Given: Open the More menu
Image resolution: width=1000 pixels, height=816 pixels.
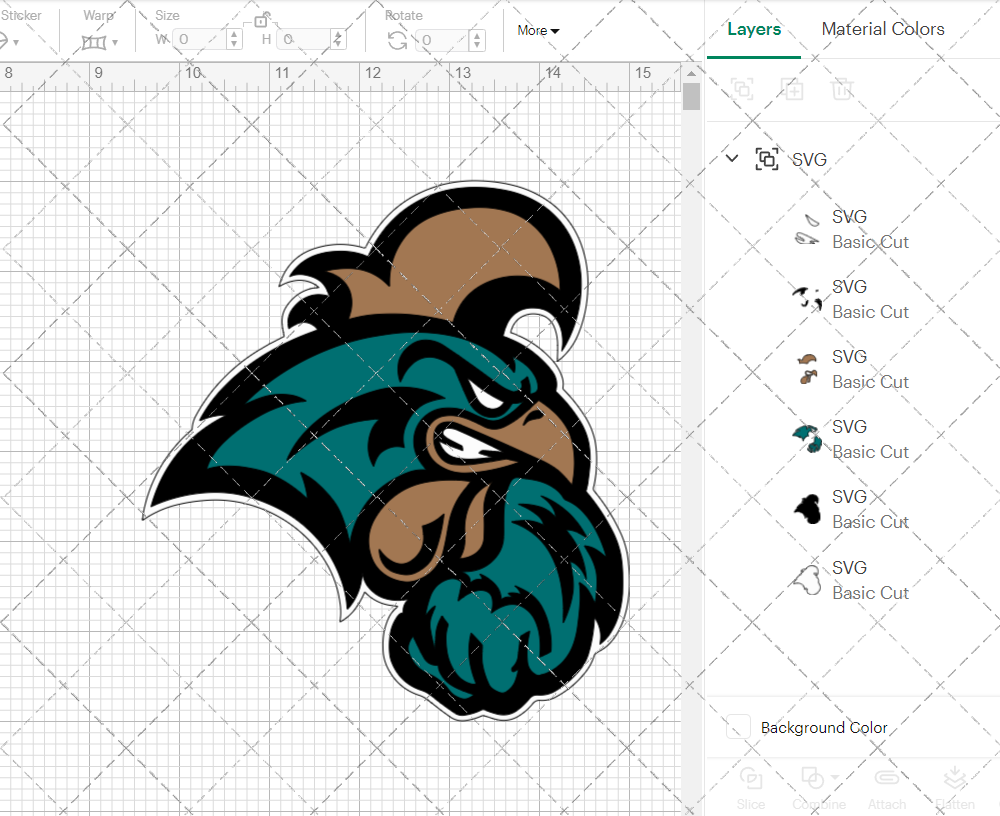Looking at the screenshot, I should [x=537, y=31].
